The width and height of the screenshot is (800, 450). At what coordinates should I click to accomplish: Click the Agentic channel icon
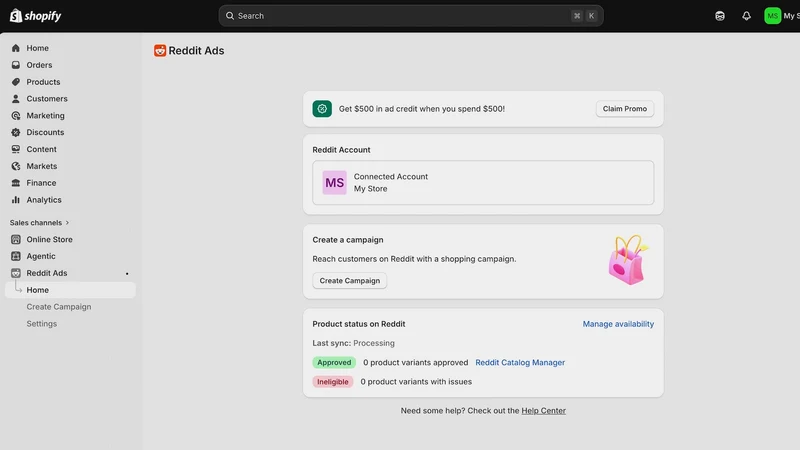(x=16, y=256)
